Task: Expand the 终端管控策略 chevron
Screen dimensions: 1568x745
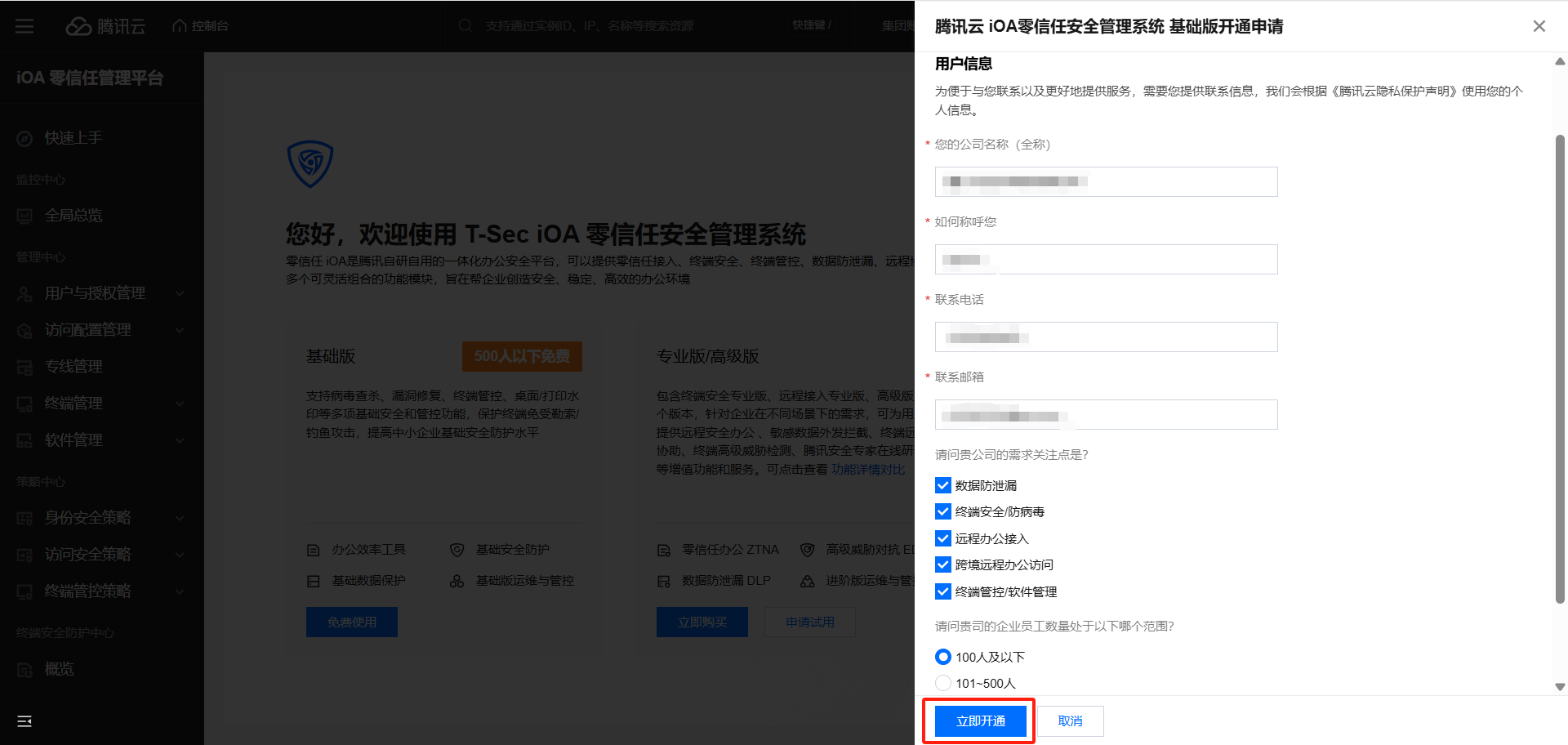Action: coord(180,591)
